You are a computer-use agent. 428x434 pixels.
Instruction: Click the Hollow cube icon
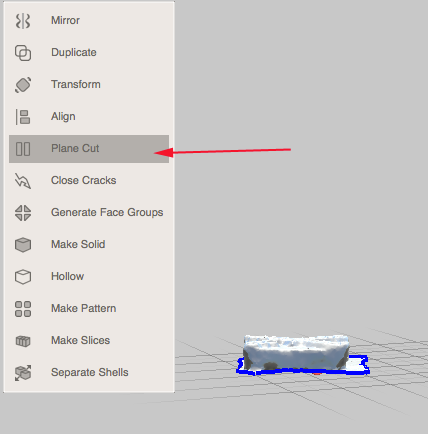pos(23,277)
